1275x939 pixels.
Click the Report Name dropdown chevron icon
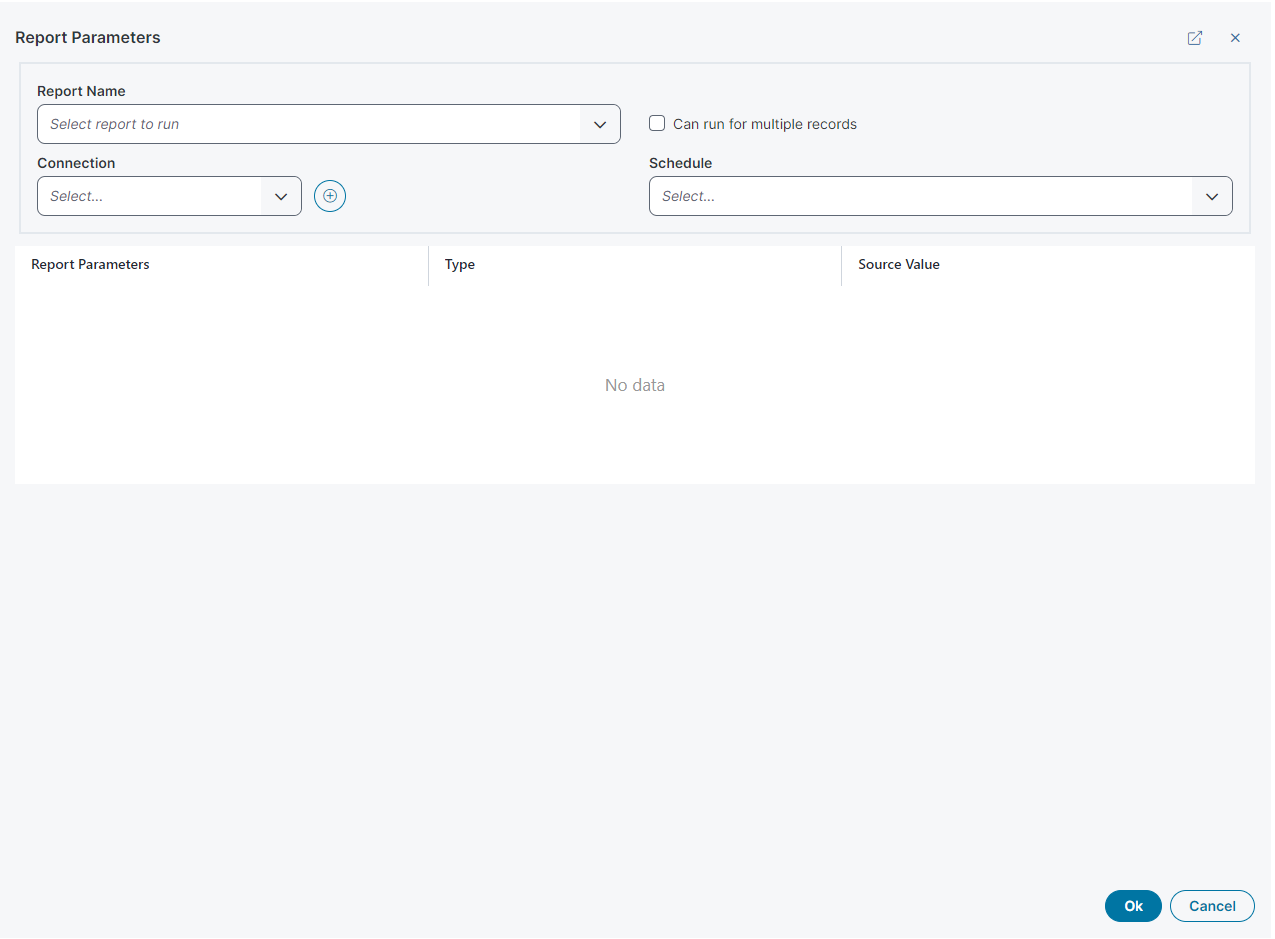pos(599,123)
